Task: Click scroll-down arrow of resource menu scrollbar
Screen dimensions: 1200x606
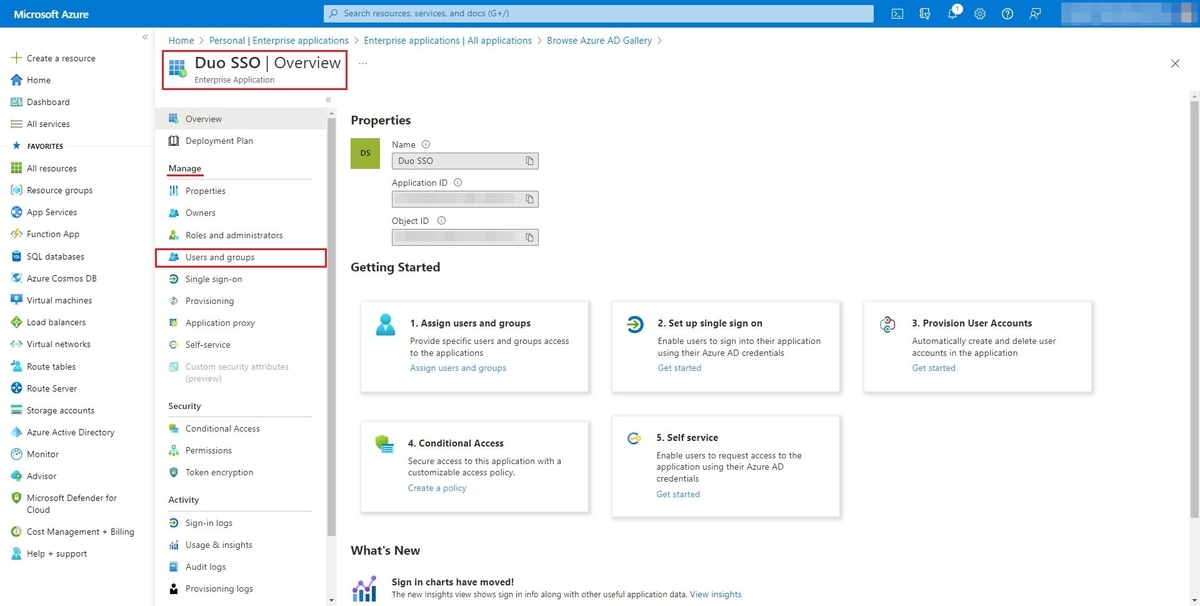Action: (x=332, y=599)
